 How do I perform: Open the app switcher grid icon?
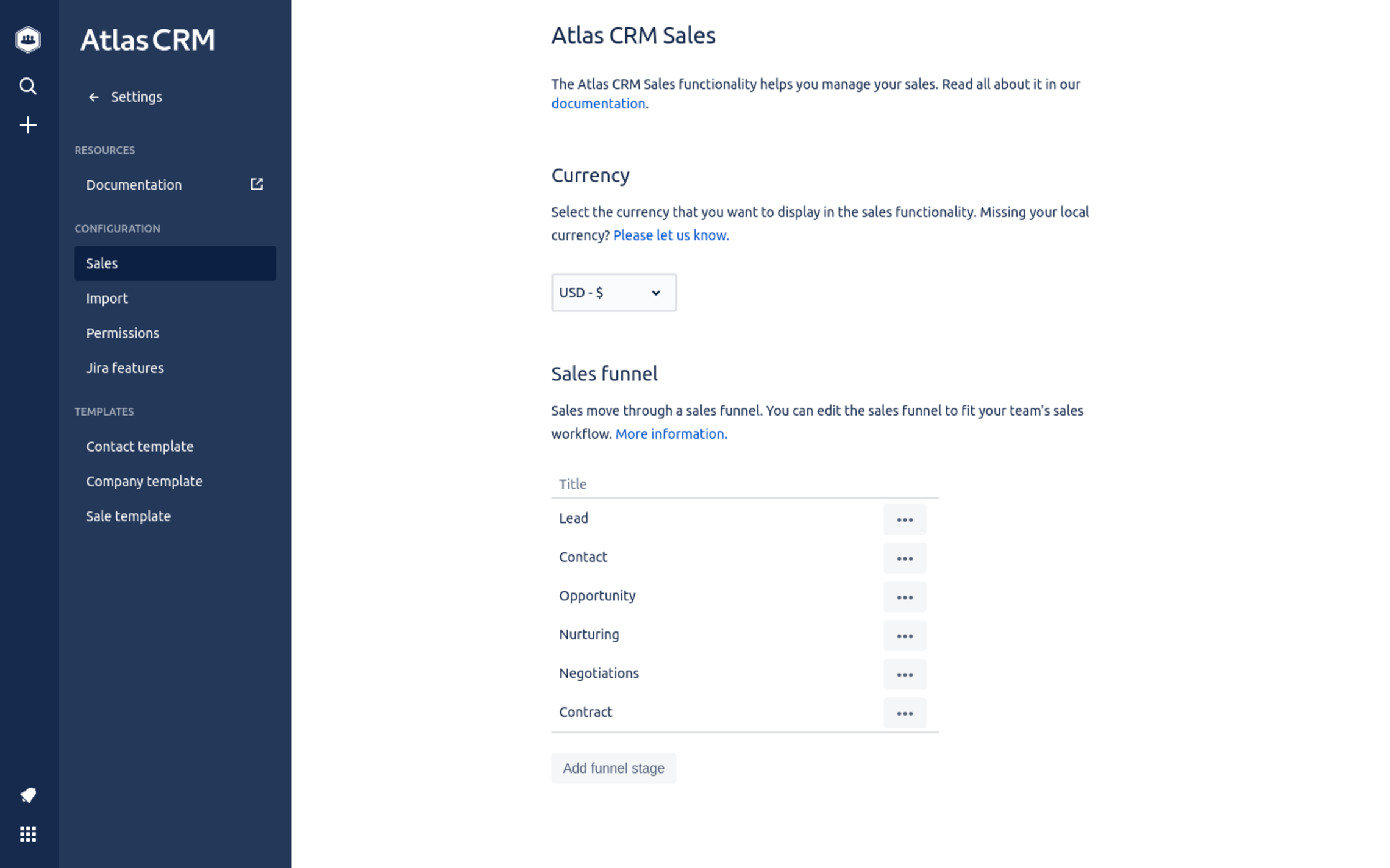(28, 834)
